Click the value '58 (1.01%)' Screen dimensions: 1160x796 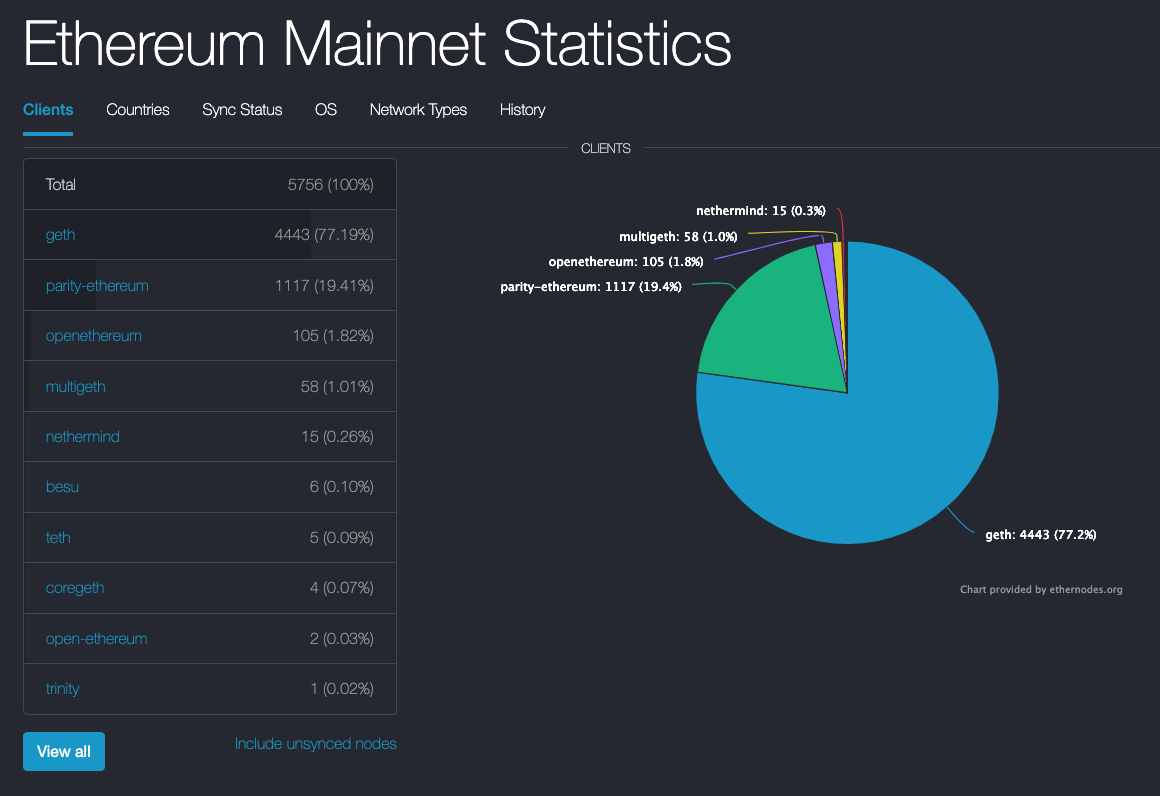click(337, 386)
